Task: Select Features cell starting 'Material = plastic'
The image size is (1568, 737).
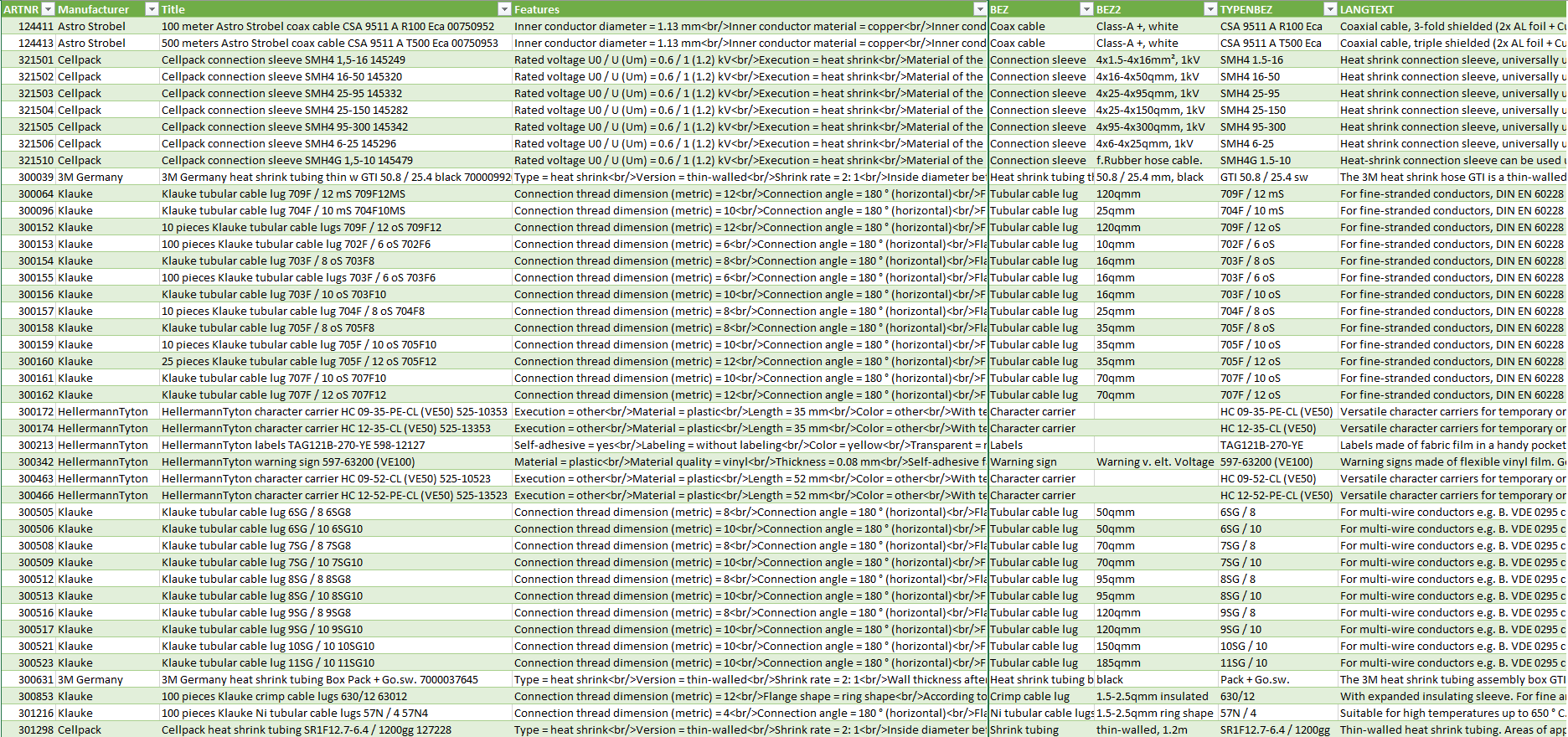Action: click(x=750, y=461)
